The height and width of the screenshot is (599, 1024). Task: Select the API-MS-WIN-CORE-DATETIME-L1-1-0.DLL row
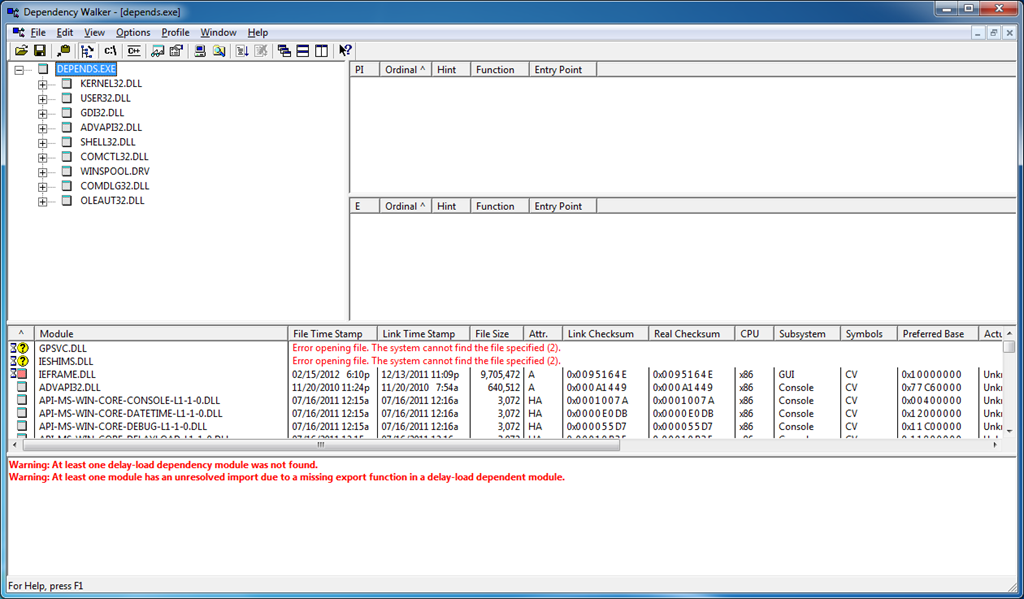[x=505, y=413]
